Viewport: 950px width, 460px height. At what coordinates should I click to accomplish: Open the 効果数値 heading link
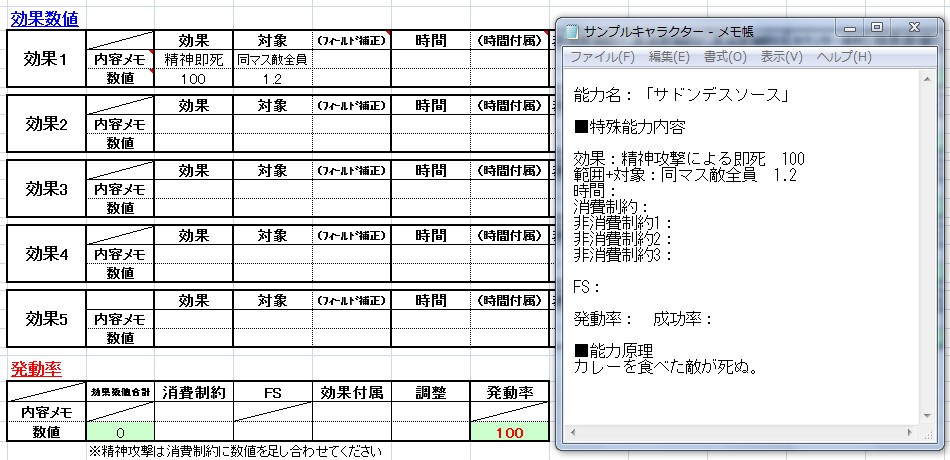tap(44, 19)
